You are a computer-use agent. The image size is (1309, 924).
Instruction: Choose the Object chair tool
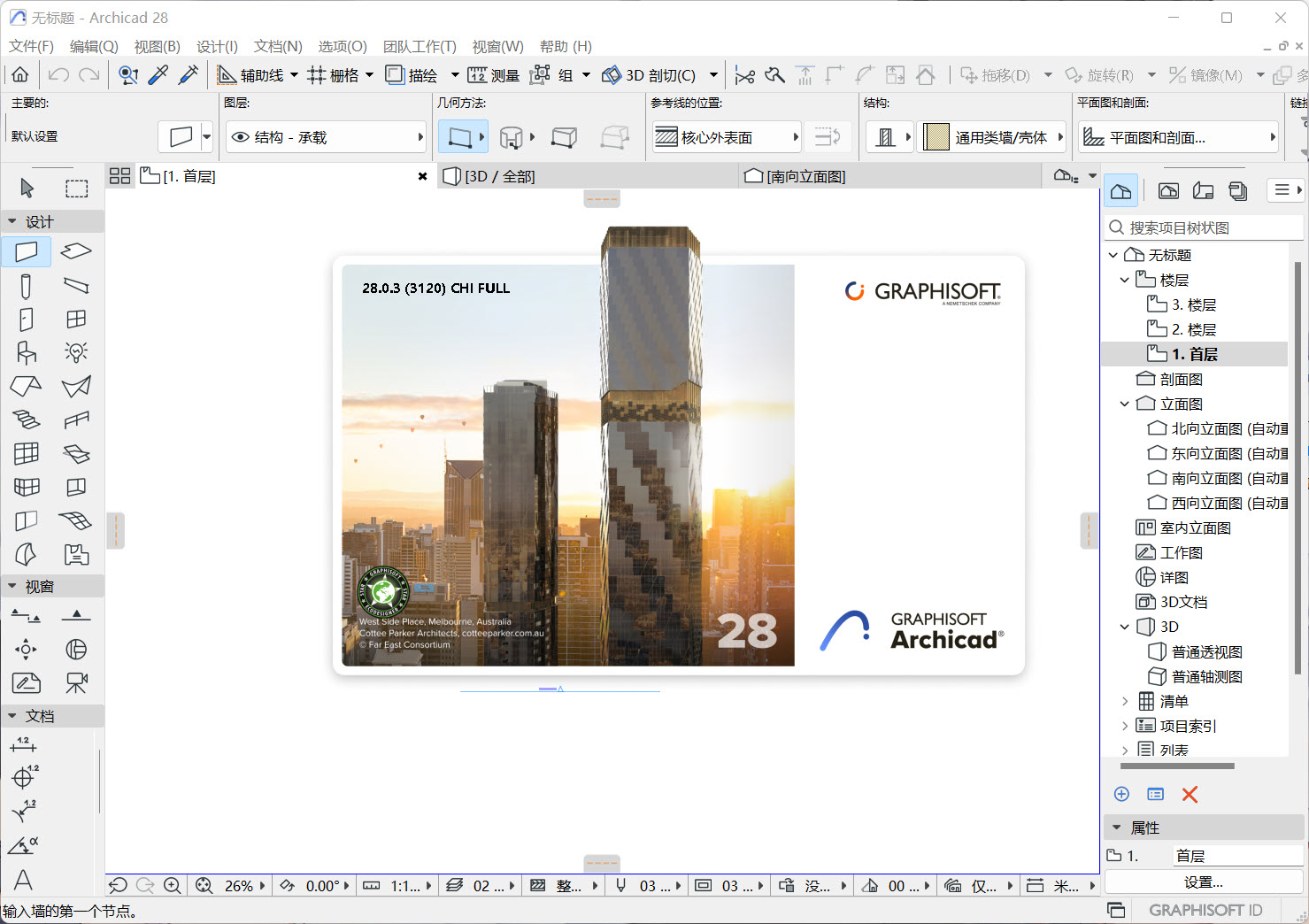[x=27, y=352]
